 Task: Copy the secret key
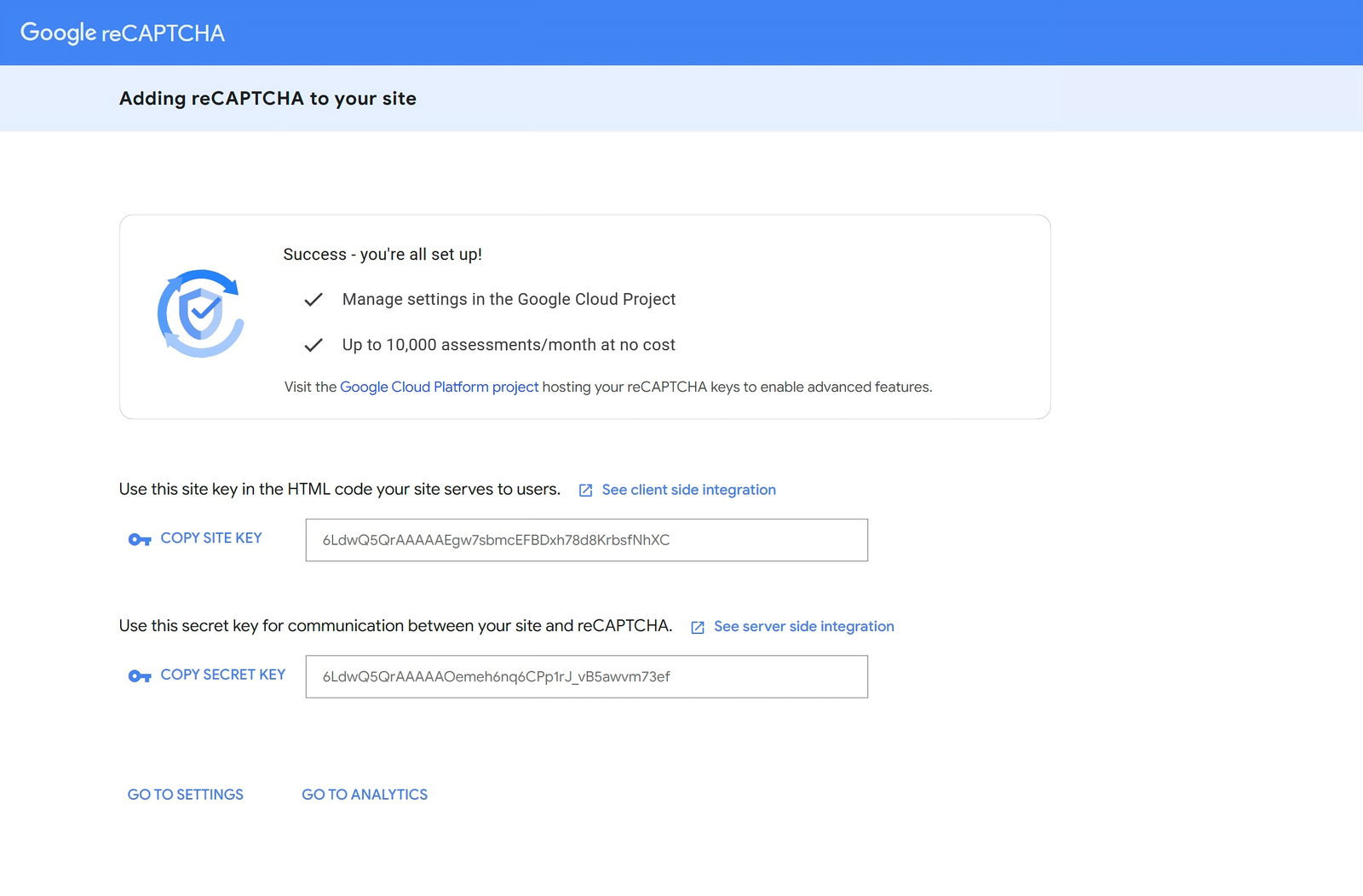click(223, 675)
